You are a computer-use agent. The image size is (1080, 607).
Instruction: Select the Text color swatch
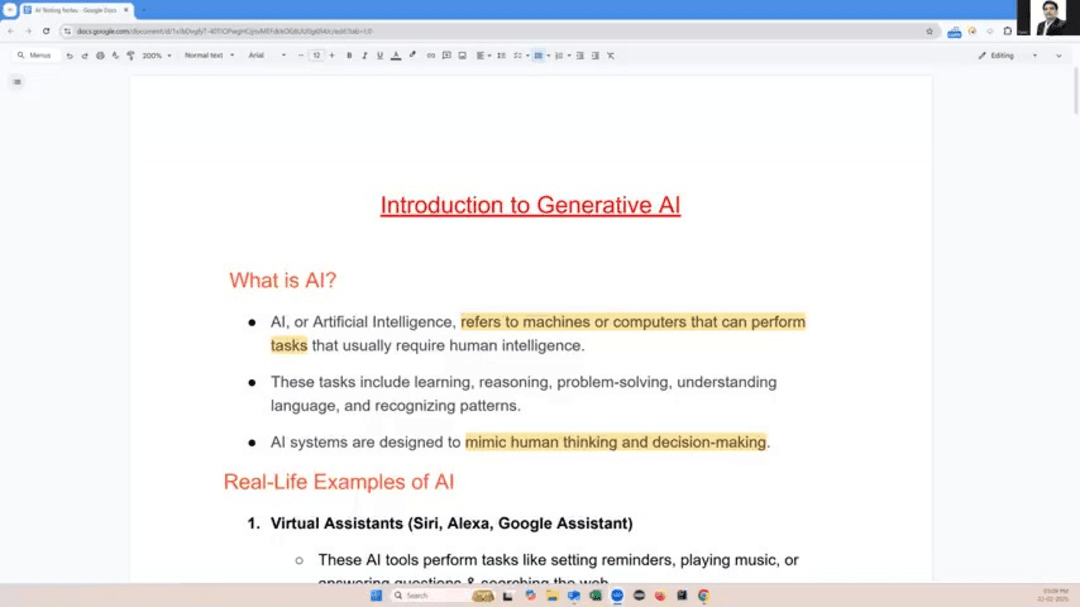394,55
